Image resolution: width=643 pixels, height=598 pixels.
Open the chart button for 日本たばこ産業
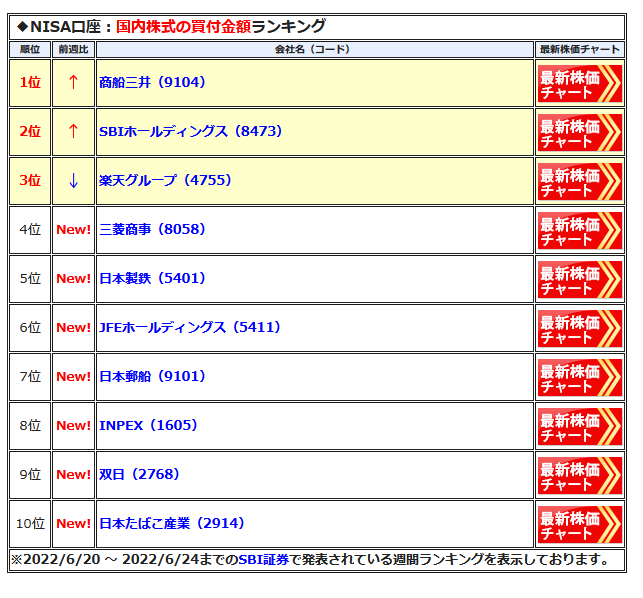click(x=579, y=524)
